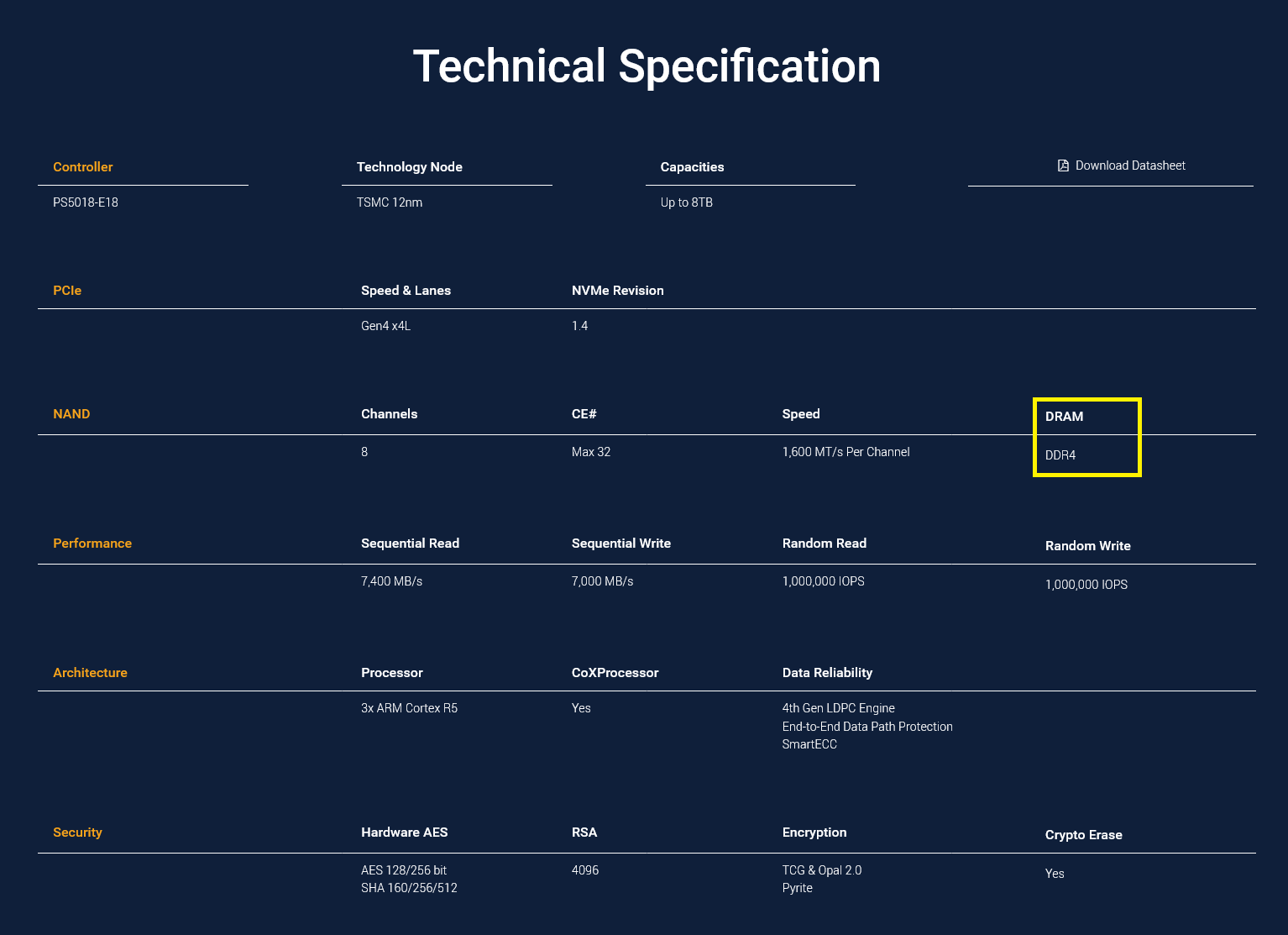Image resolution: width=1288 pixels, height=935 pixels.
Task: Select the Technology Node heading
Action: pyautogui.click(x=410, y=167)
